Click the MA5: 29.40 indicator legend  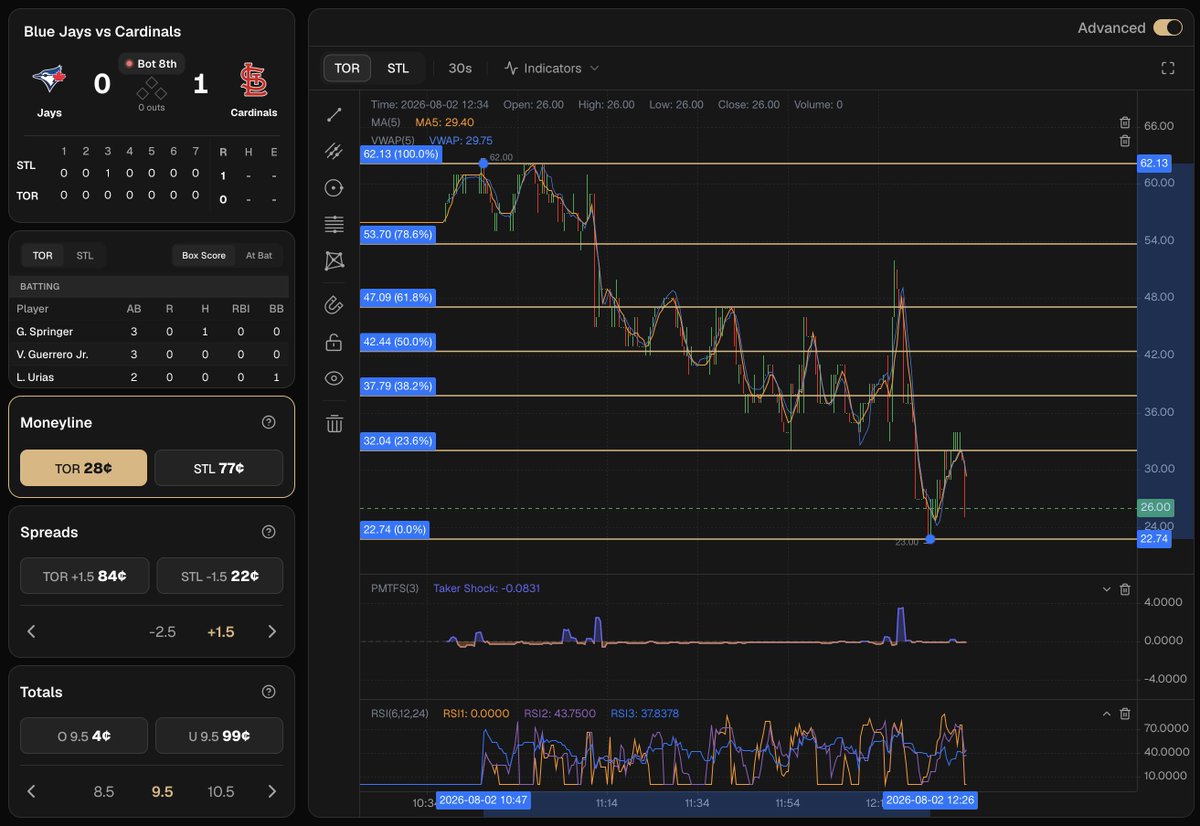click(x=444, y=122)
